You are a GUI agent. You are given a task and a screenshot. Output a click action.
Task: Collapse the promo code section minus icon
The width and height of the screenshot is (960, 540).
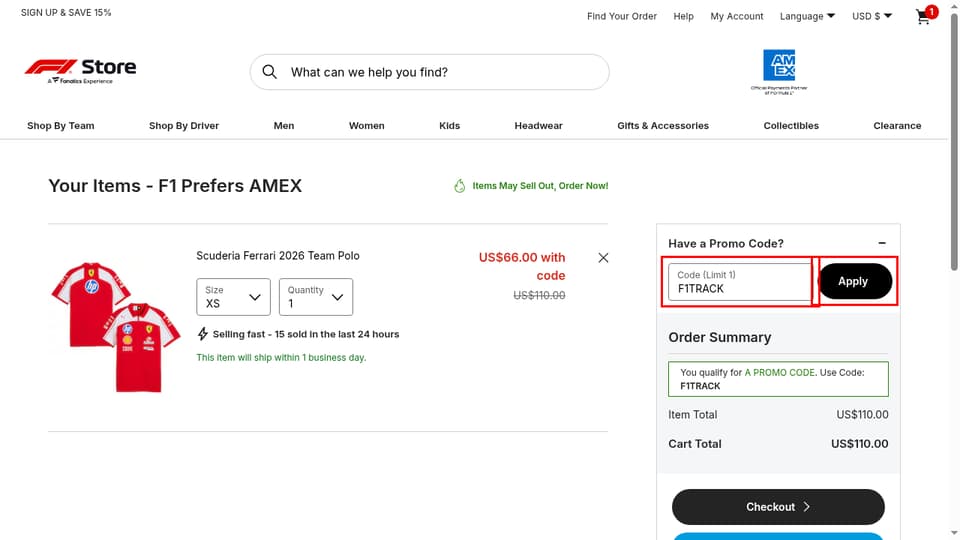coord(882,243)
